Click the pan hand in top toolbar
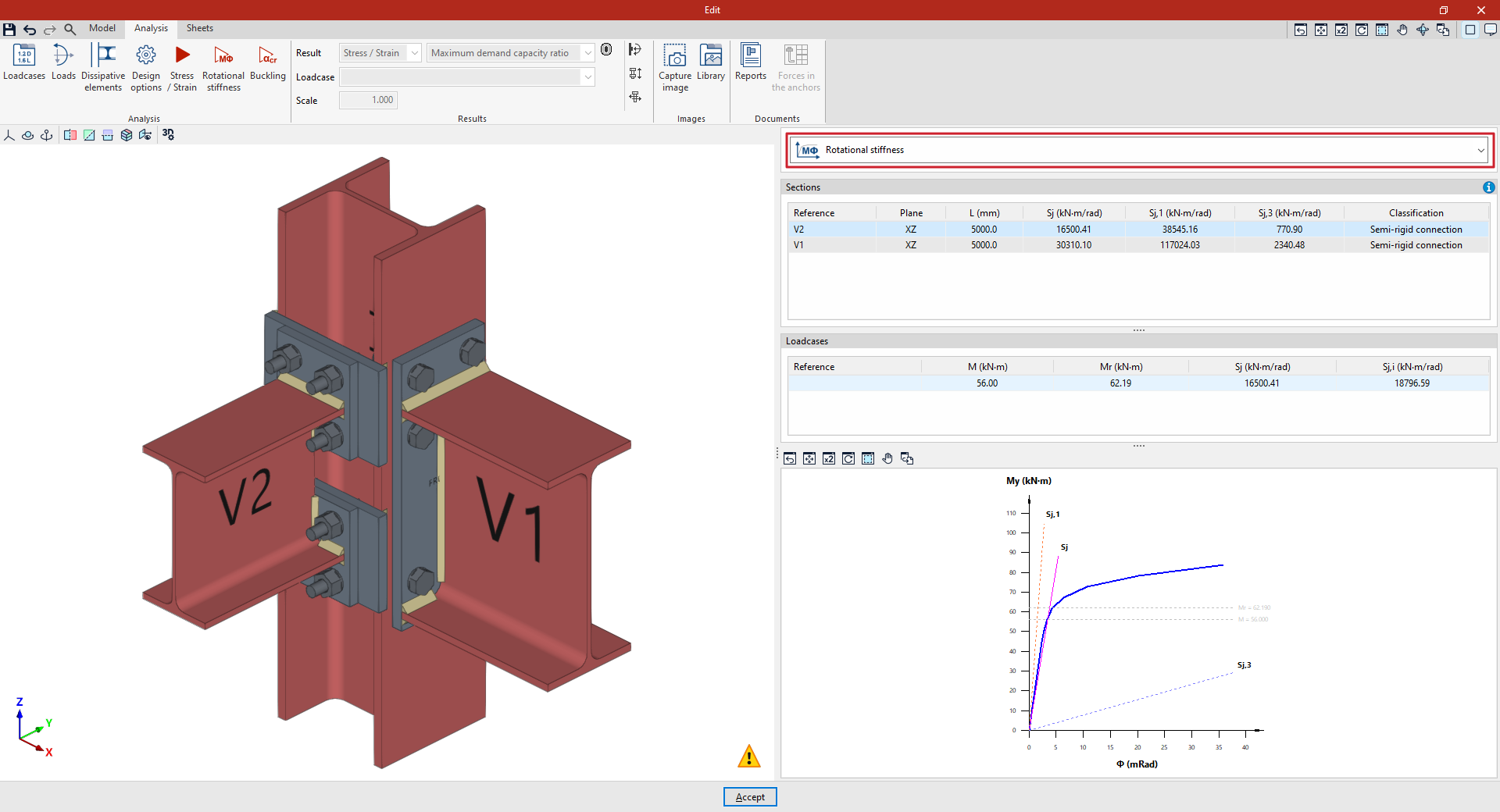 tap(1402, 30)
